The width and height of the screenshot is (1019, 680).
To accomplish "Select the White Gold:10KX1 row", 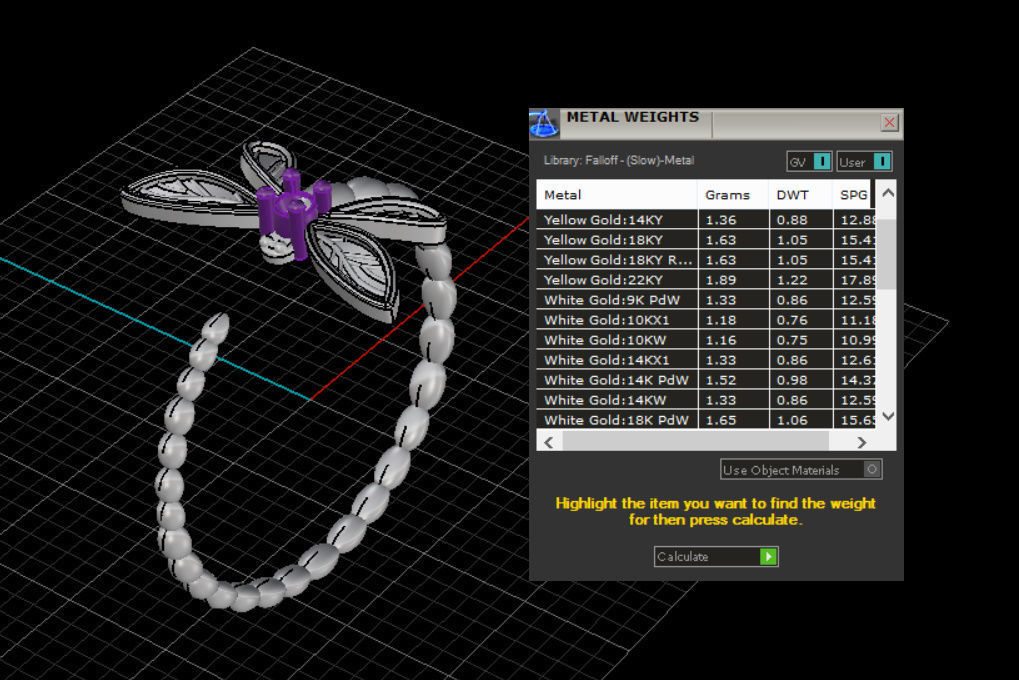I will 706,320.
